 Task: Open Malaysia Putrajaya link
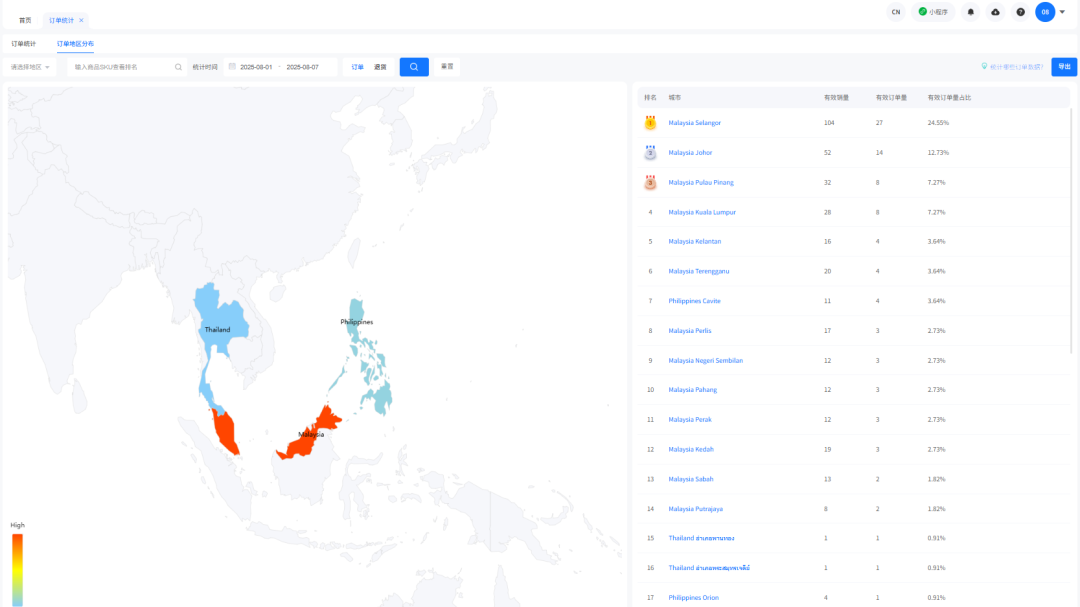coord(695,508)
